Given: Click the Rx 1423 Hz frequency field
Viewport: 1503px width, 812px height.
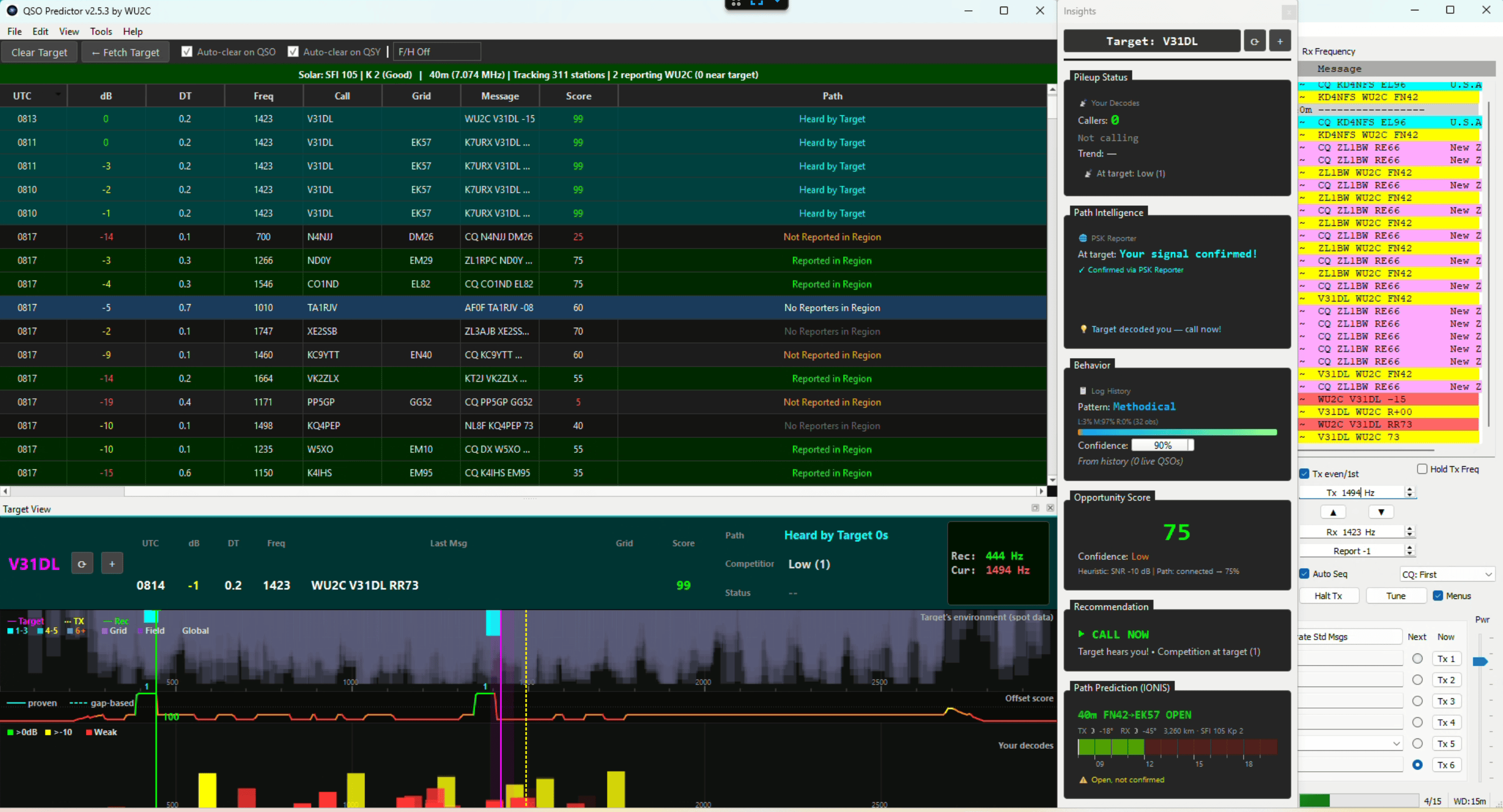Looking at the screenshot, I should click(x=1351, y=532).
